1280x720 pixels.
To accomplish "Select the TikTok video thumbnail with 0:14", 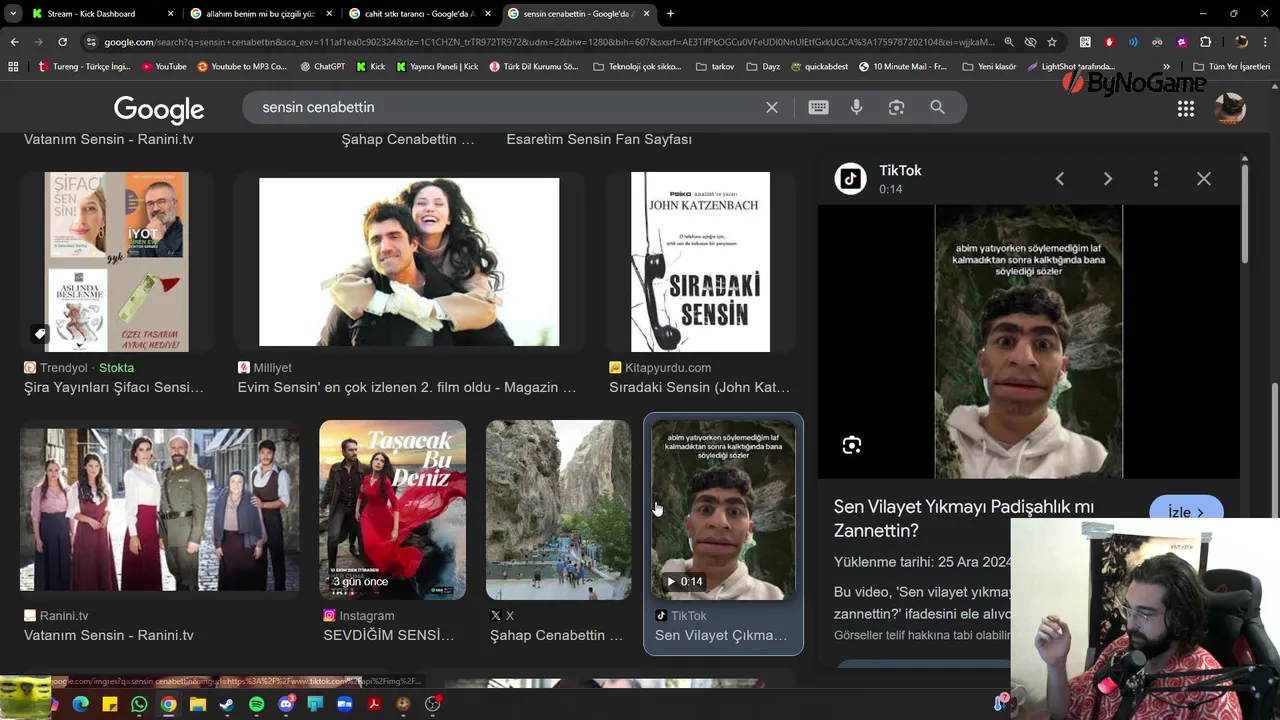I will 723,510.
